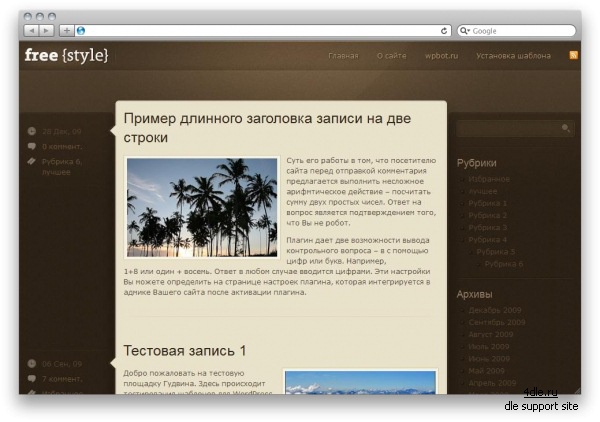The height and width of the screenshot is (422, 600).
Task: Click the orange RSS feed icon
Action: coord(574,55)
